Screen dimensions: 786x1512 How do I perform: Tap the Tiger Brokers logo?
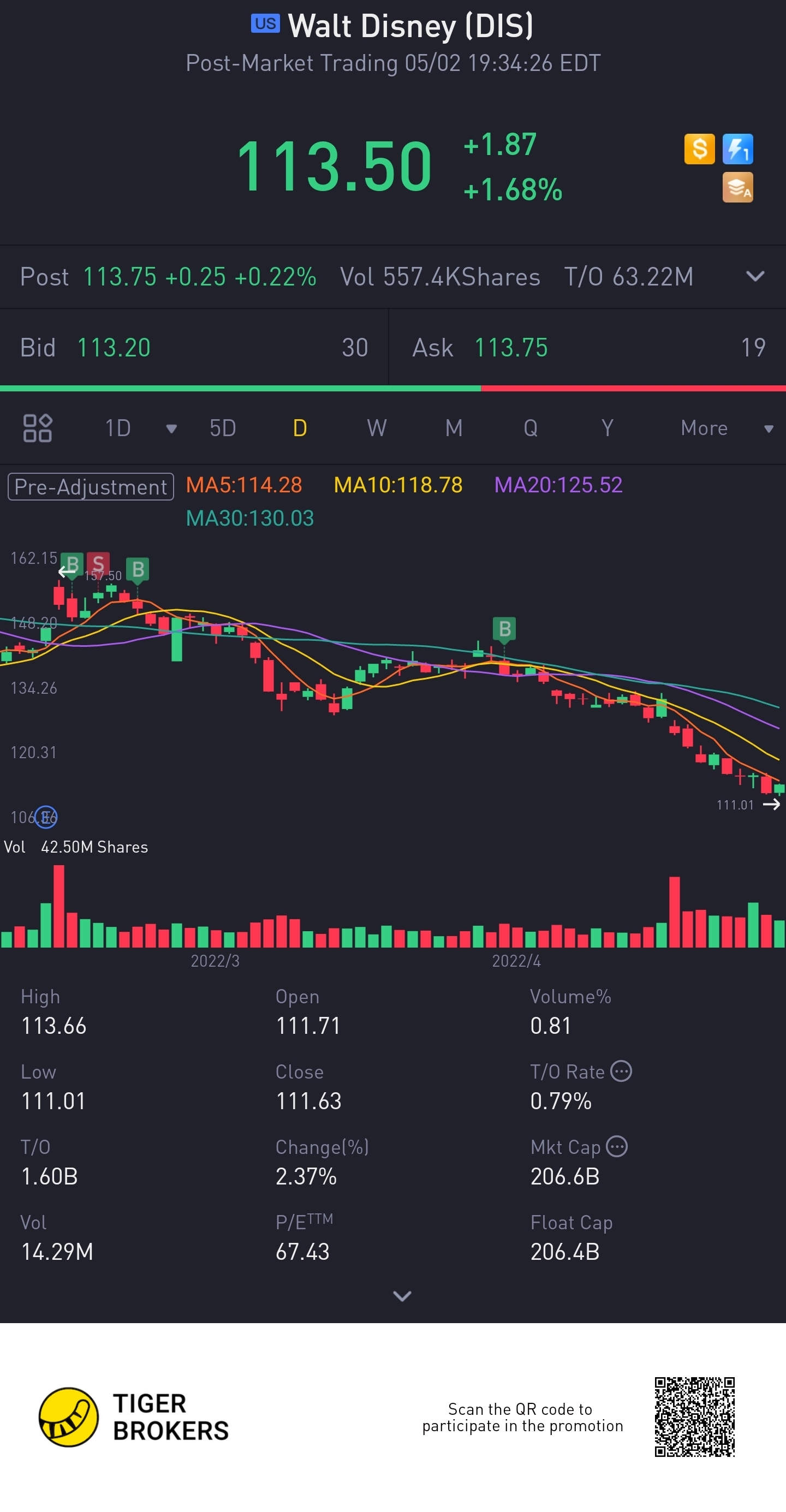coord(134,1417)
